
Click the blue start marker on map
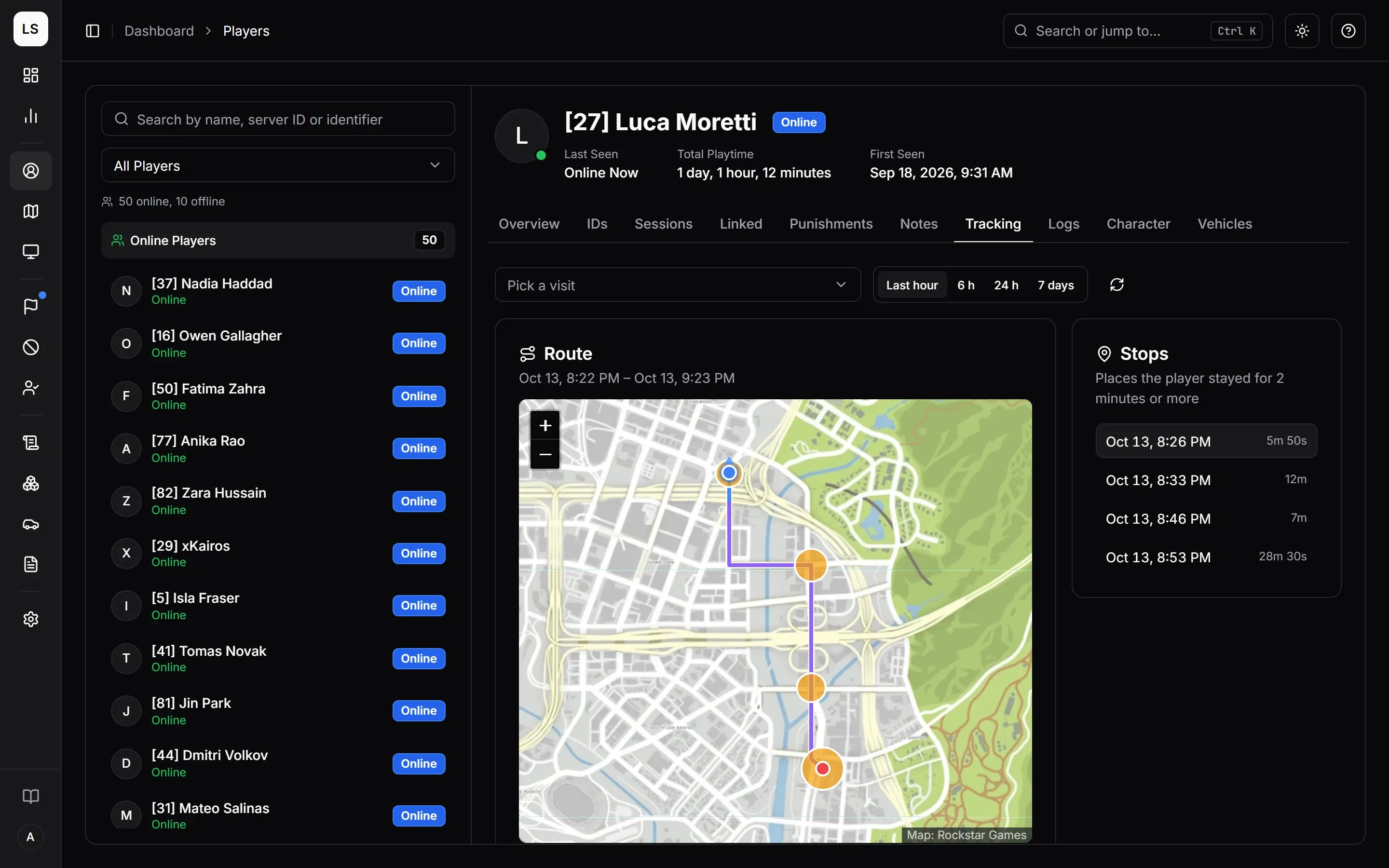tap(729, 473)
